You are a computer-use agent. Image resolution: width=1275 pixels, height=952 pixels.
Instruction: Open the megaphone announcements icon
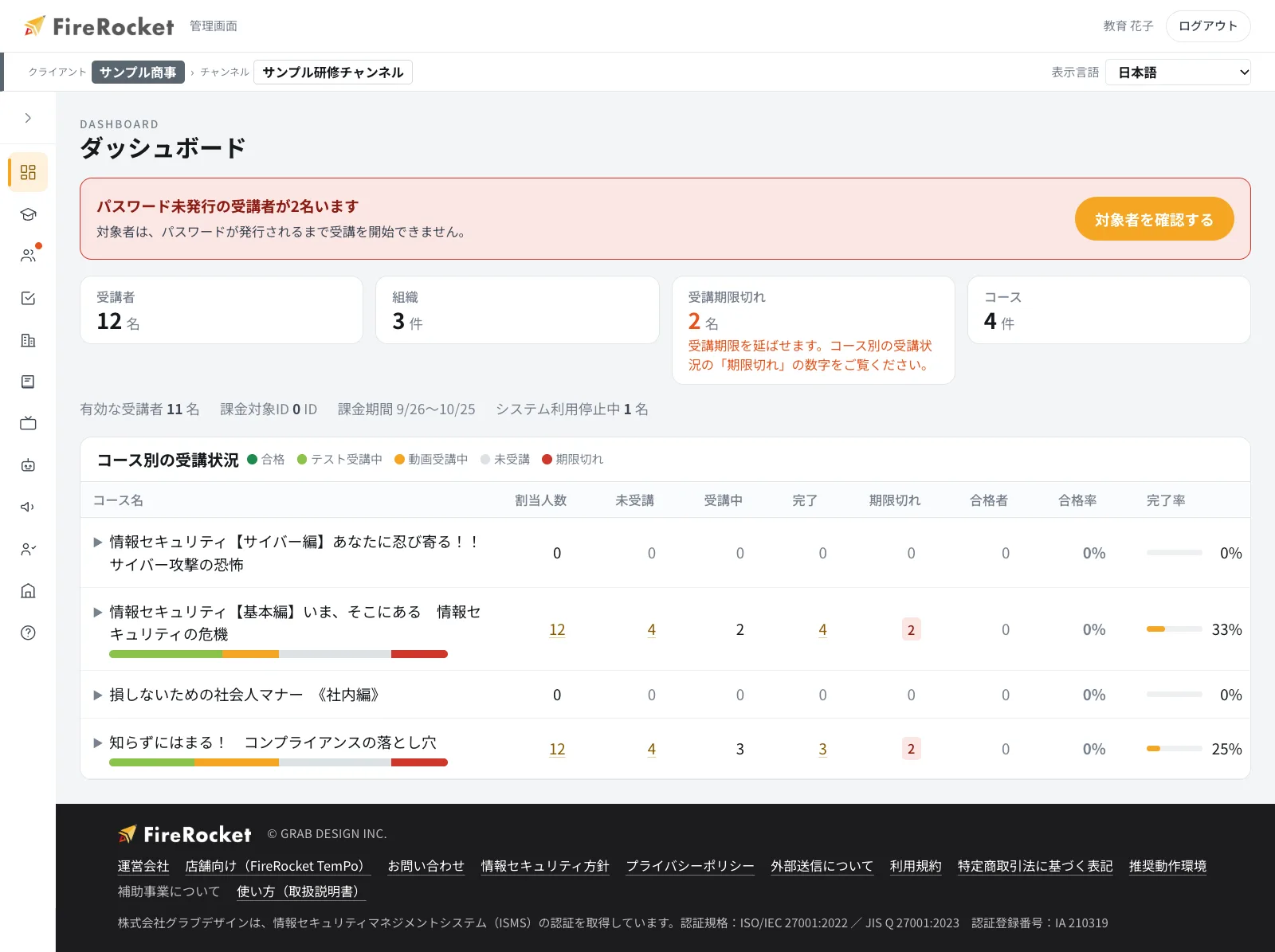28,507
